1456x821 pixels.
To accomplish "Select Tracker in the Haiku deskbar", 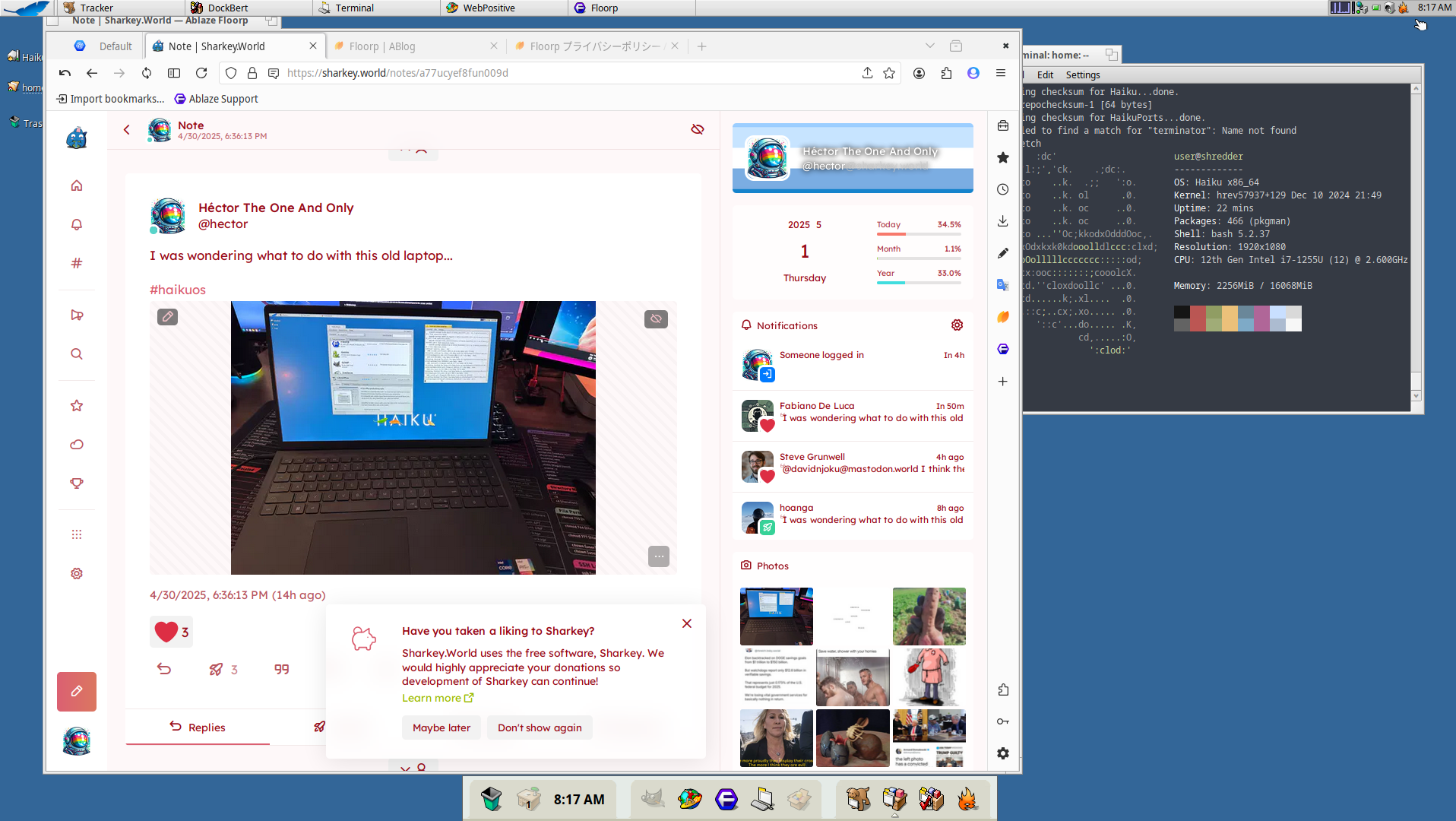I will coord(120,8).
